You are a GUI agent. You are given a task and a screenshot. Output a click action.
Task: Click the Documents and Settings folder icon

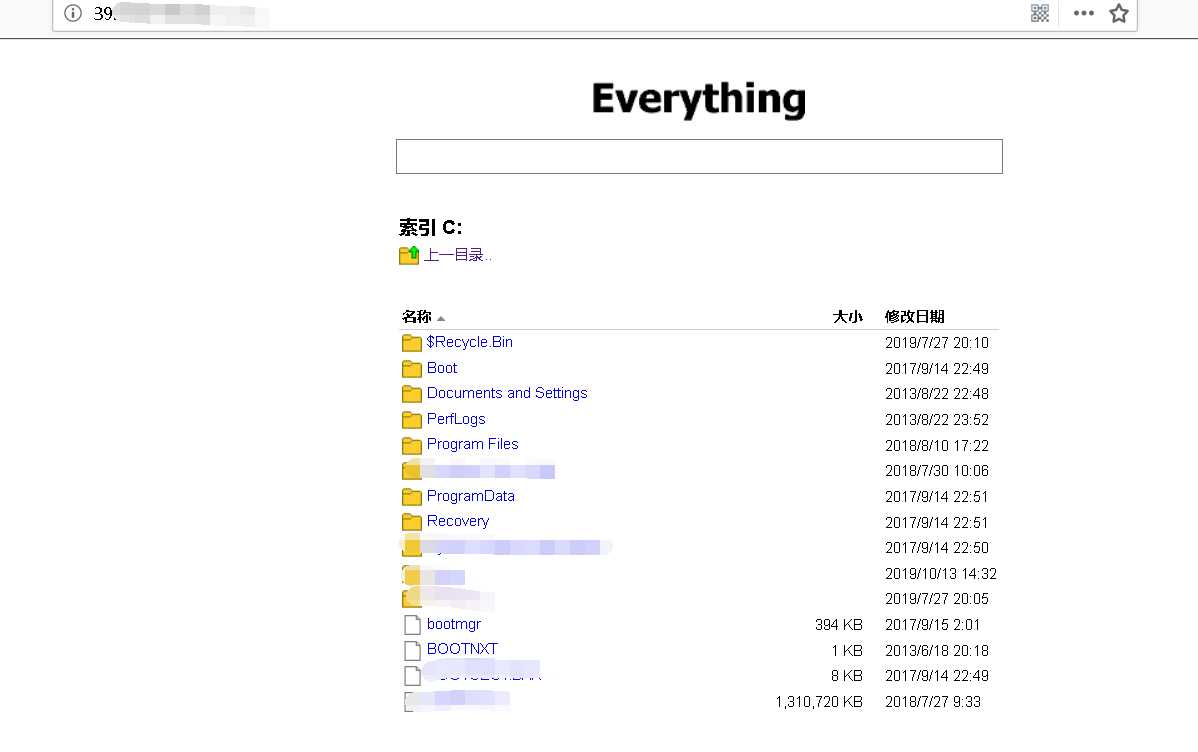click(x=412, y=394)
